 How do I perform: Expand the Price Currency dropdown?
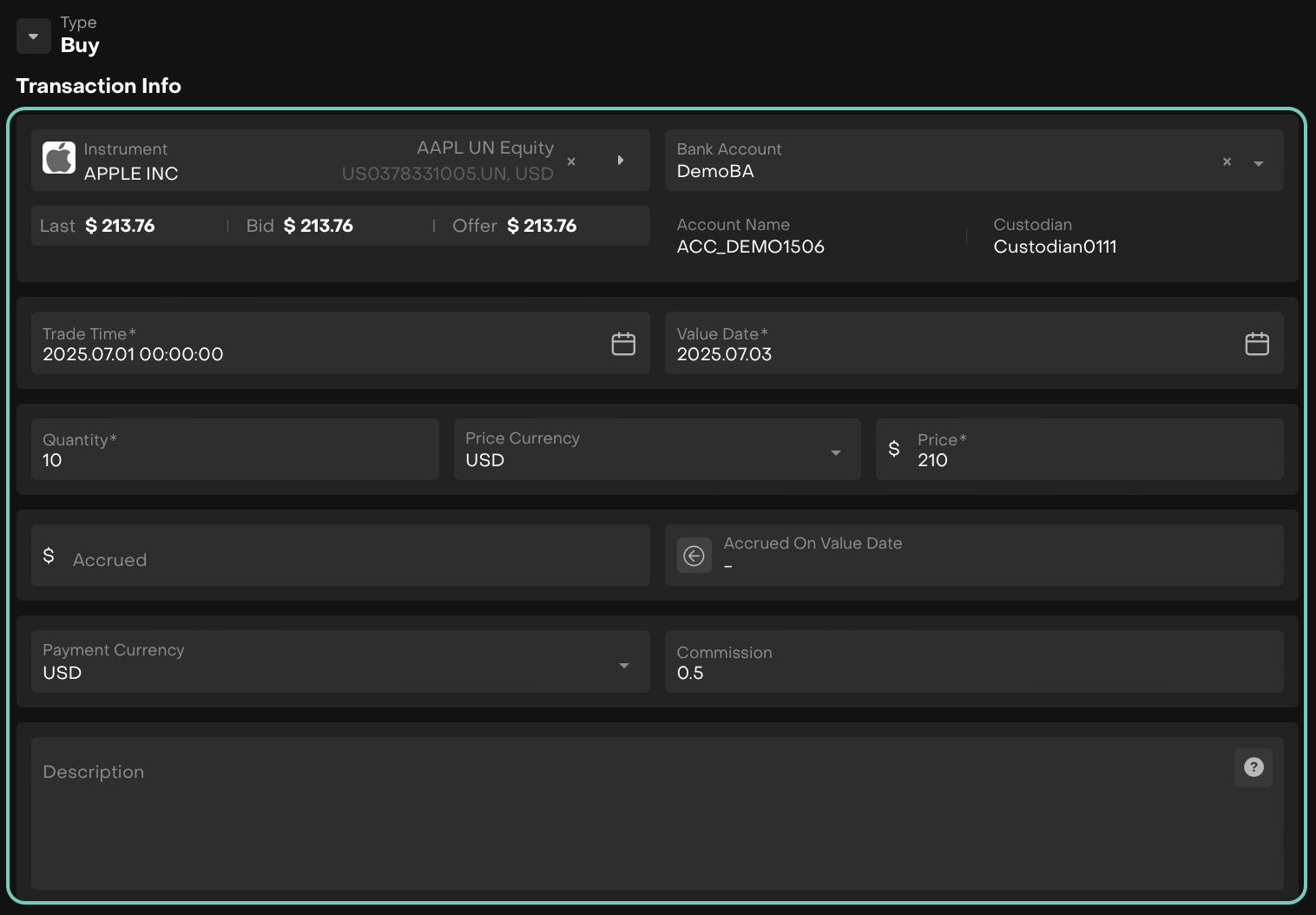tap(835, 452)
